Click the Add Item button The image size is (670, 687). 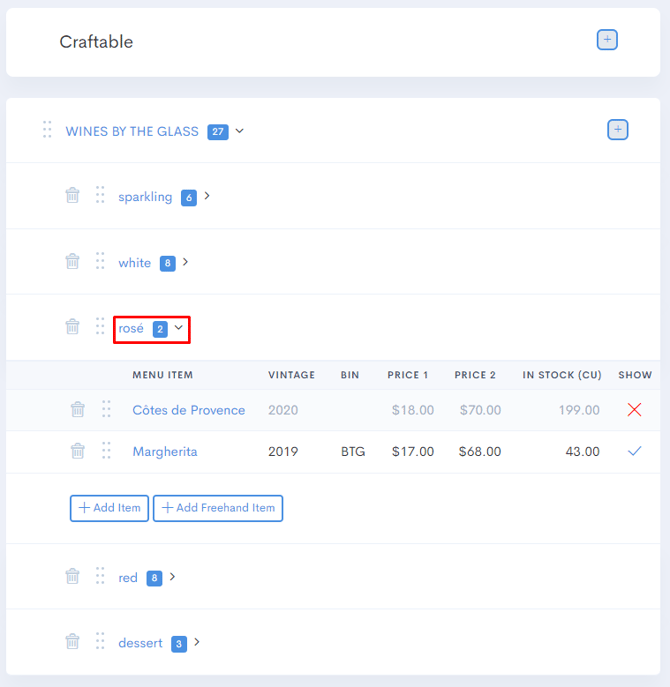[x=109, y=508]
